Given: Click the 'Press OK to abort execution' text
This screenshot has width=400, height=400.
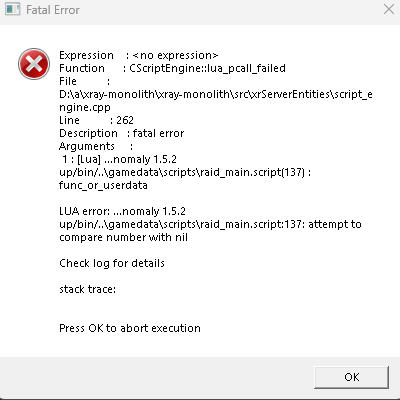Looking at the screenshot, I should pos(130,328).
